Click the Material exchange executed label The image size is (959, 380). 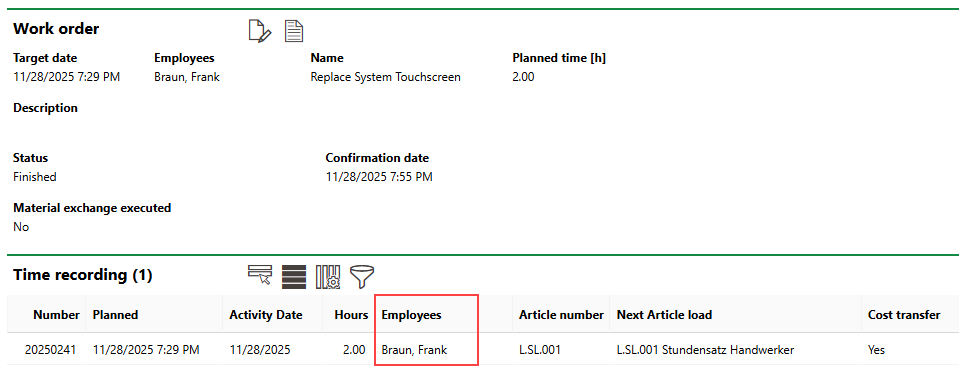(92, 208)
